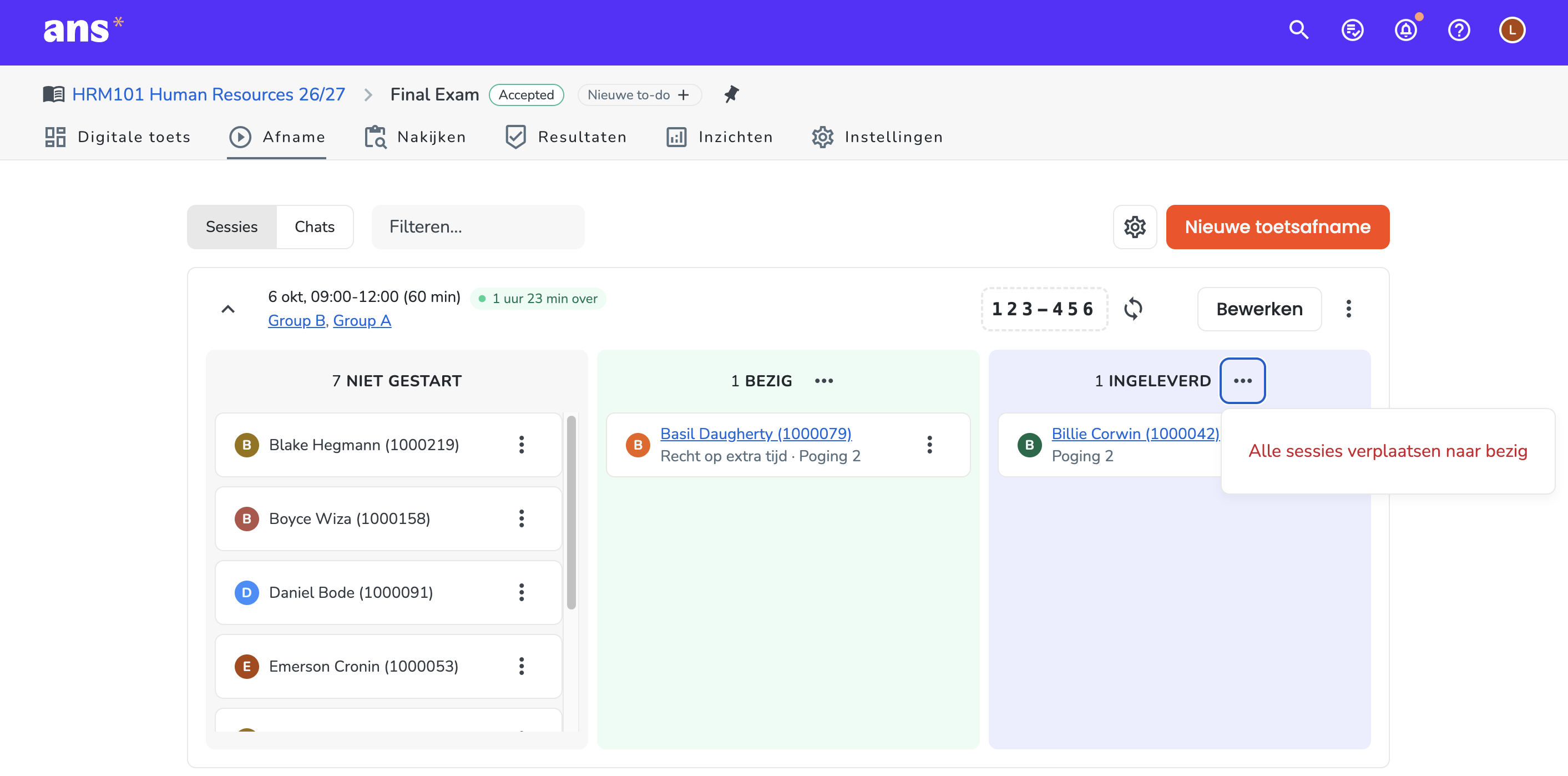
Task: Open HRM101 Human Resources 26/27 breadcrumb
Action: pos(209,94)
